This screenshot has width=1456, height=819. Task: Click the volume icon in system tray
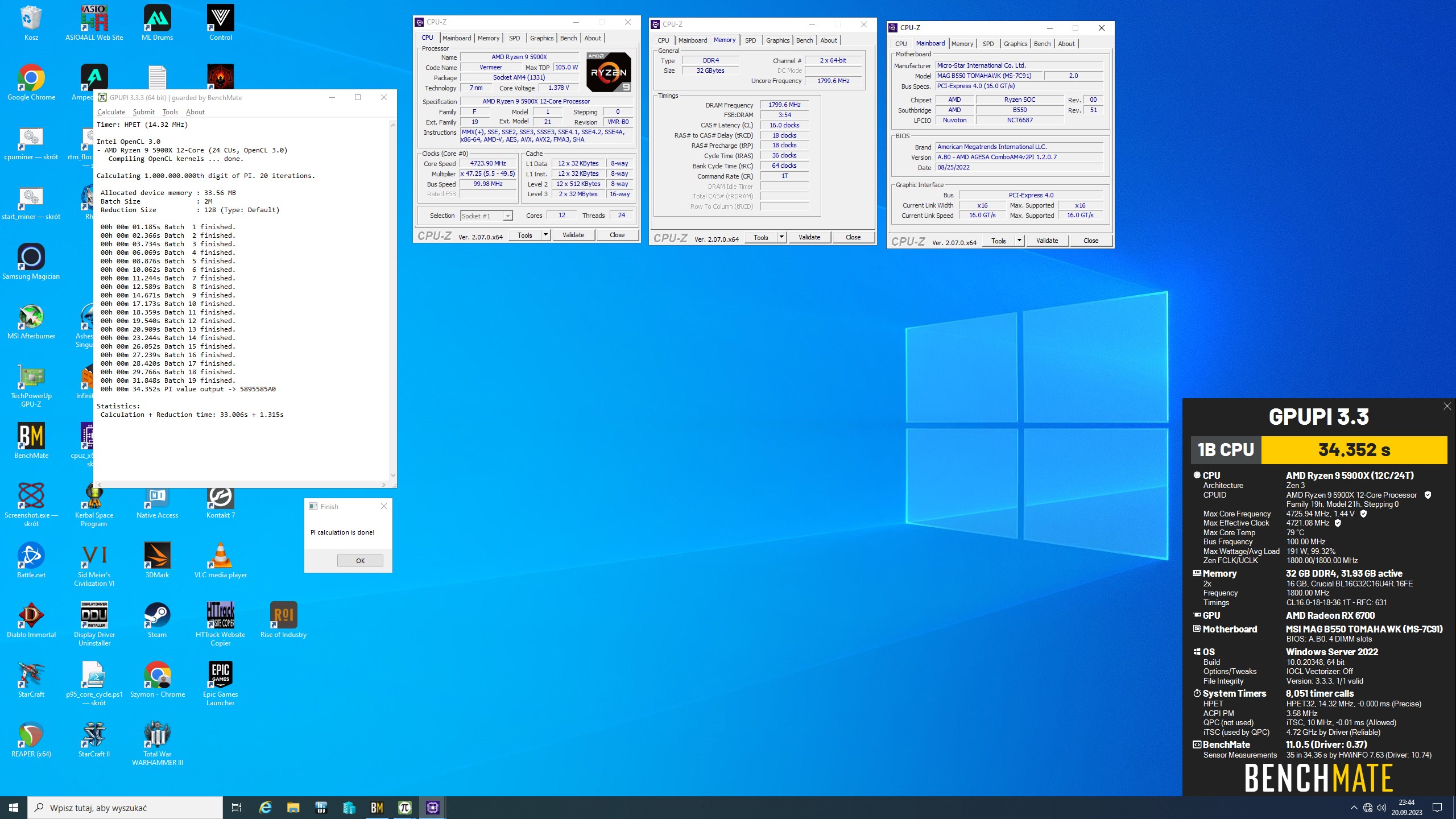click(x=1381, y=808)
